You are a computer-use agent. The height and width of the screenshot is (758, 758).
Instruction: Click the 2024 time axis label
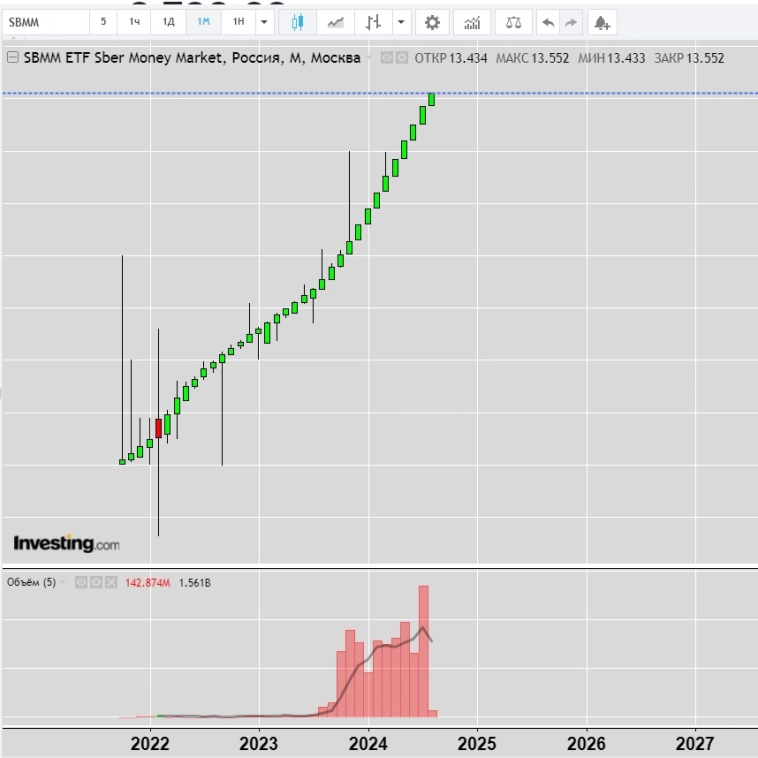(x=368, y=743)
